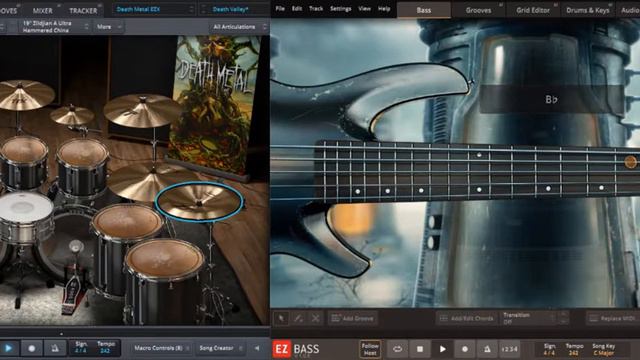Select the scissors cut tool in EZbass
Viewport: 640px width, 360px height.
tap(316, 318)
